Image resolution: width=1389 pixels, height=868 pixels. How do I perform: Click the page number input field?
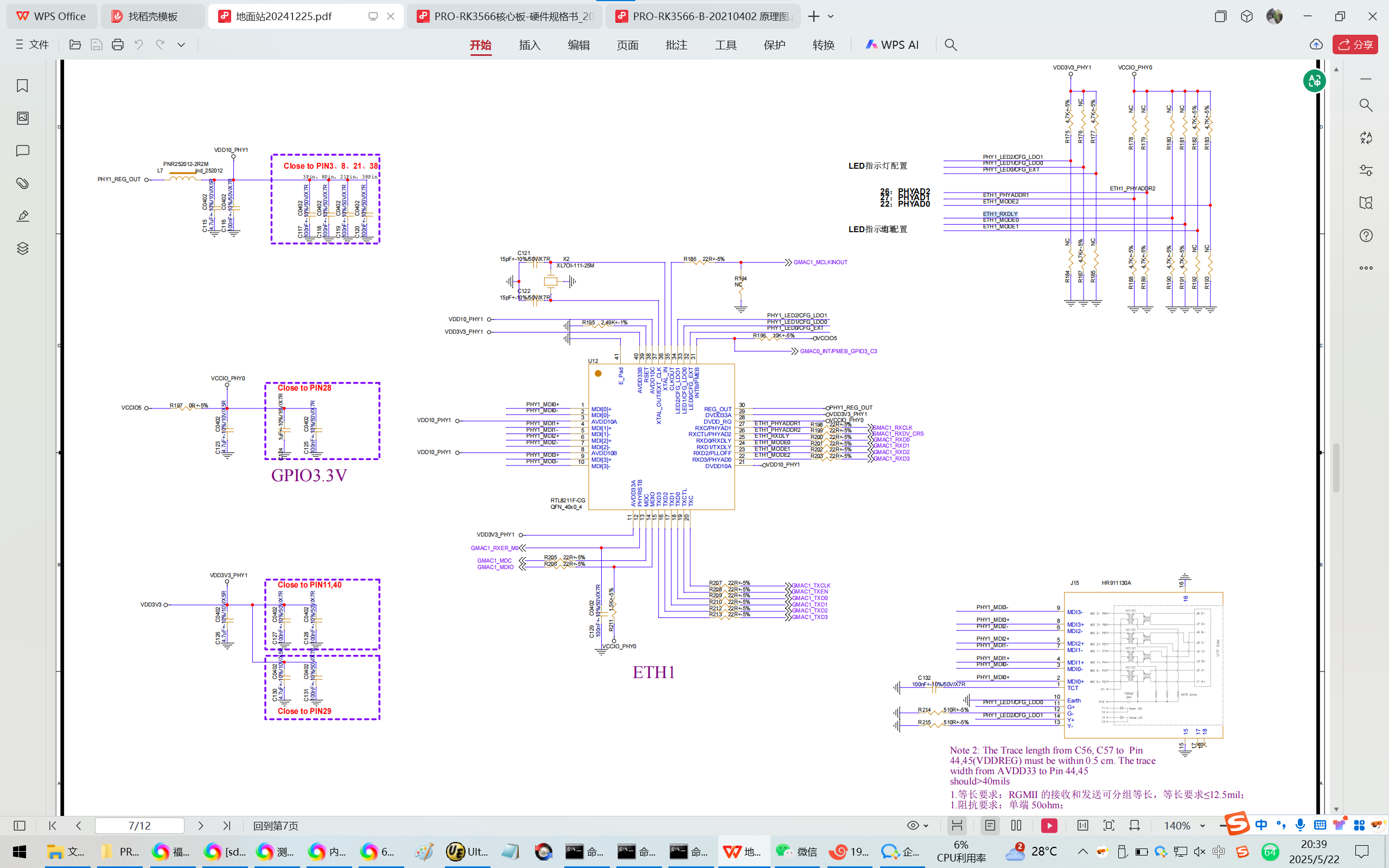click(x=139, y=826)
